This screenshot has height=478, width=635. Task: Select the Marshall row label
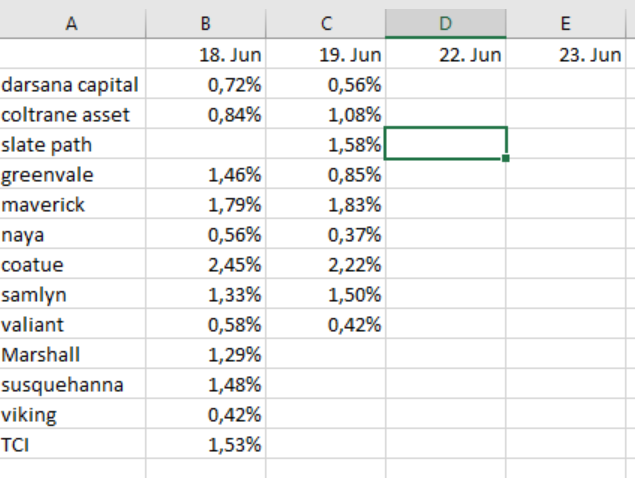pos(72,355)
